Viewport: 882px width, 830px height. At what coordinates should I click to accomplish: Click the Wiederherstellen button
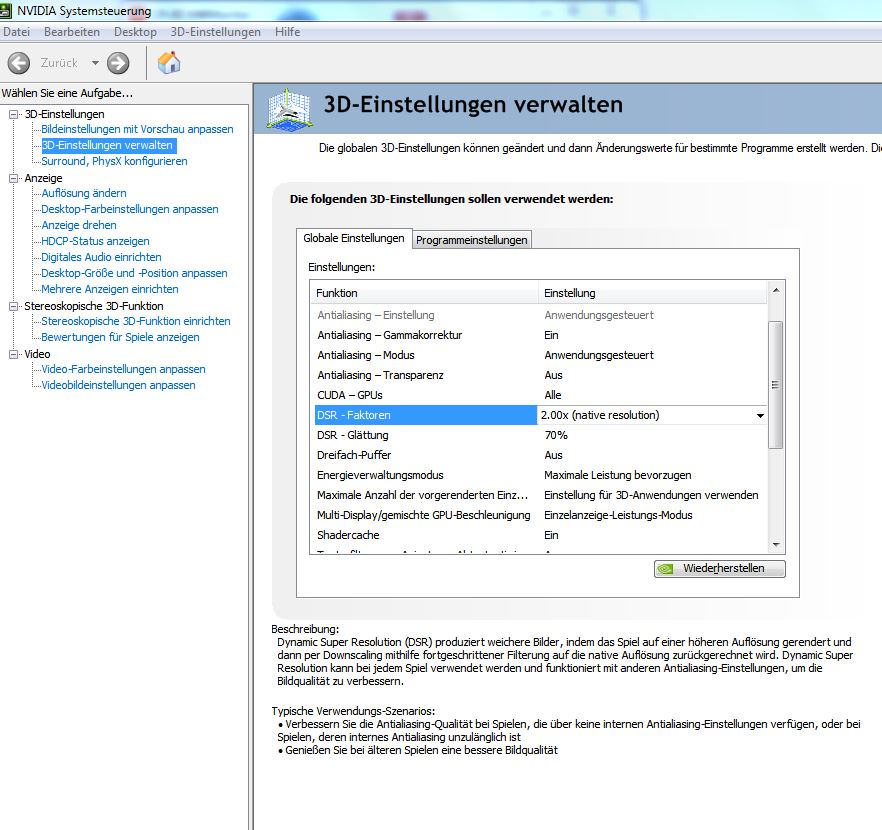click(x=719, y=569)
